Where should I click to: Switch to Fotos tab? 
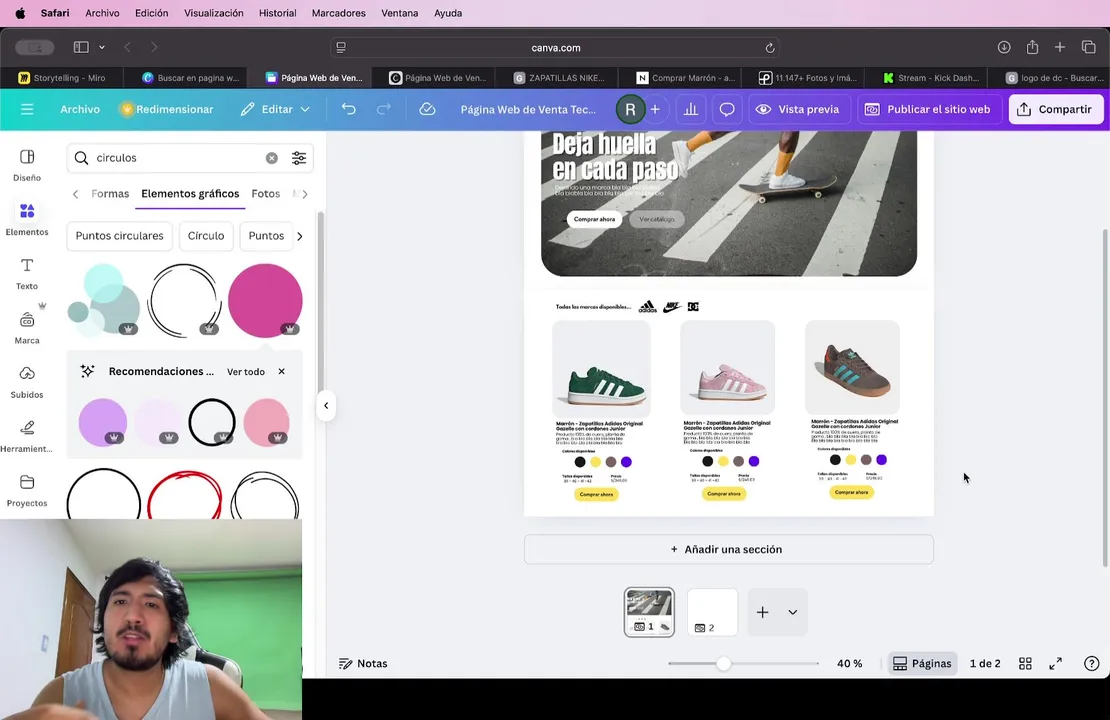pos(265,193)
